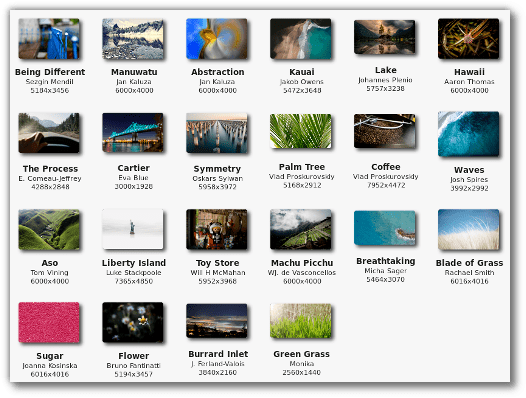Click the "Liberty Island" title label
The height and width of the screenshot is (398, 526).
(x=134, y=263)
